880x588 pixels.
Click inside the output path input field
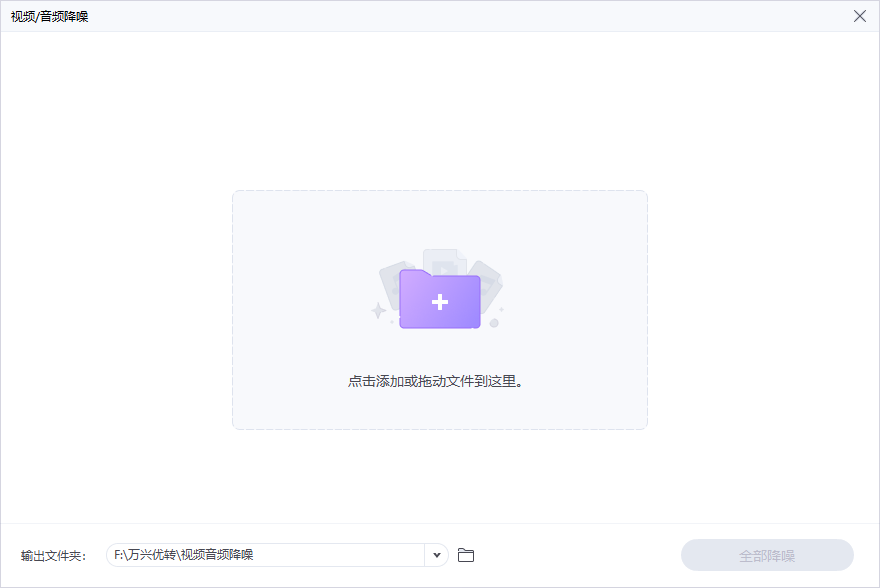(x=270, y=554)
